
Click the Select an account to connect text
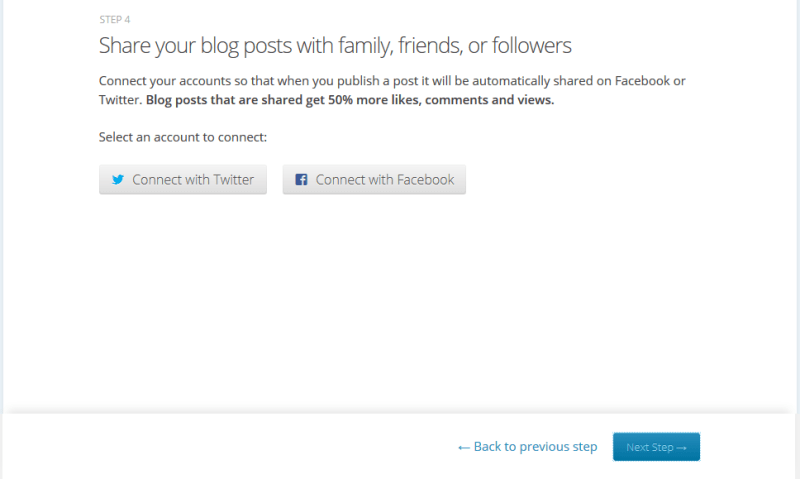[x=183, y=136]
